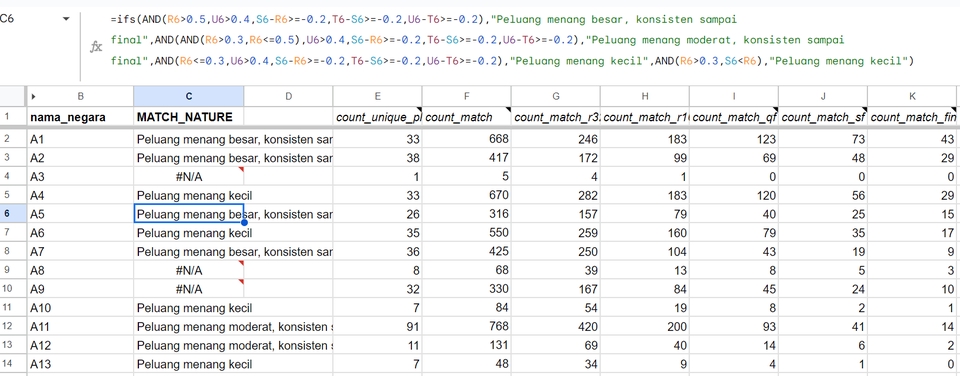Click the value 420 in column G
The image size is (960, 376).
tap(556, 327)
